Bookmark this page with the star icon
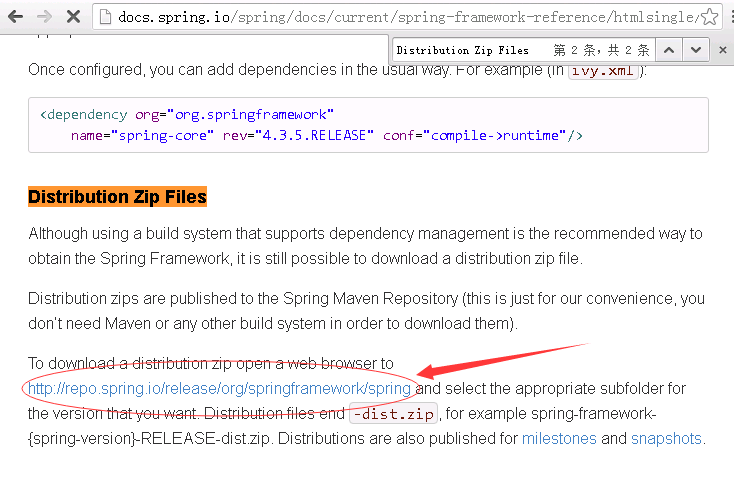The width and height of the screenshot is (734, 498). point(709,17)
